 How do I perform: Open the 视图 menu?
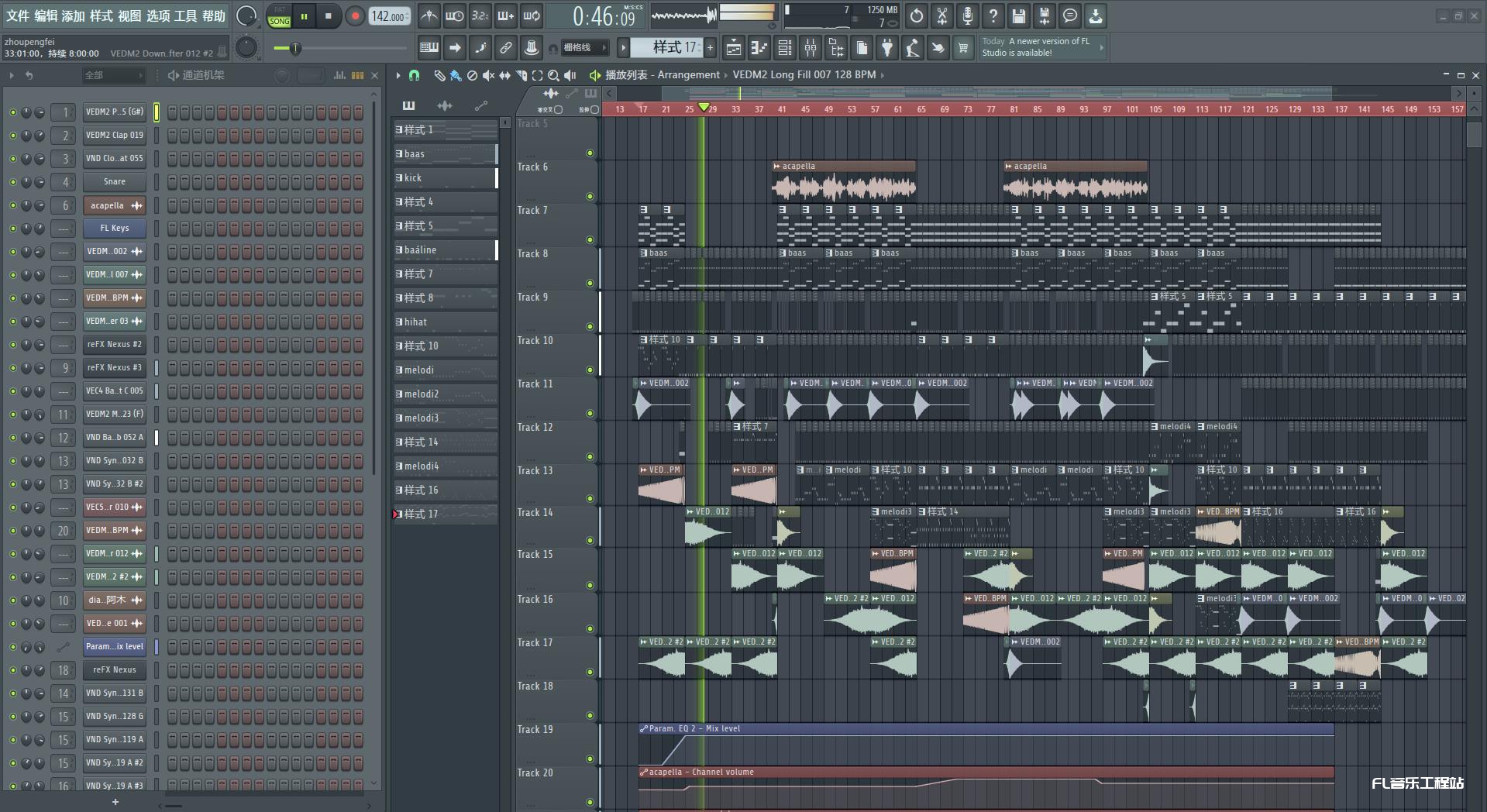coord(129,15)
